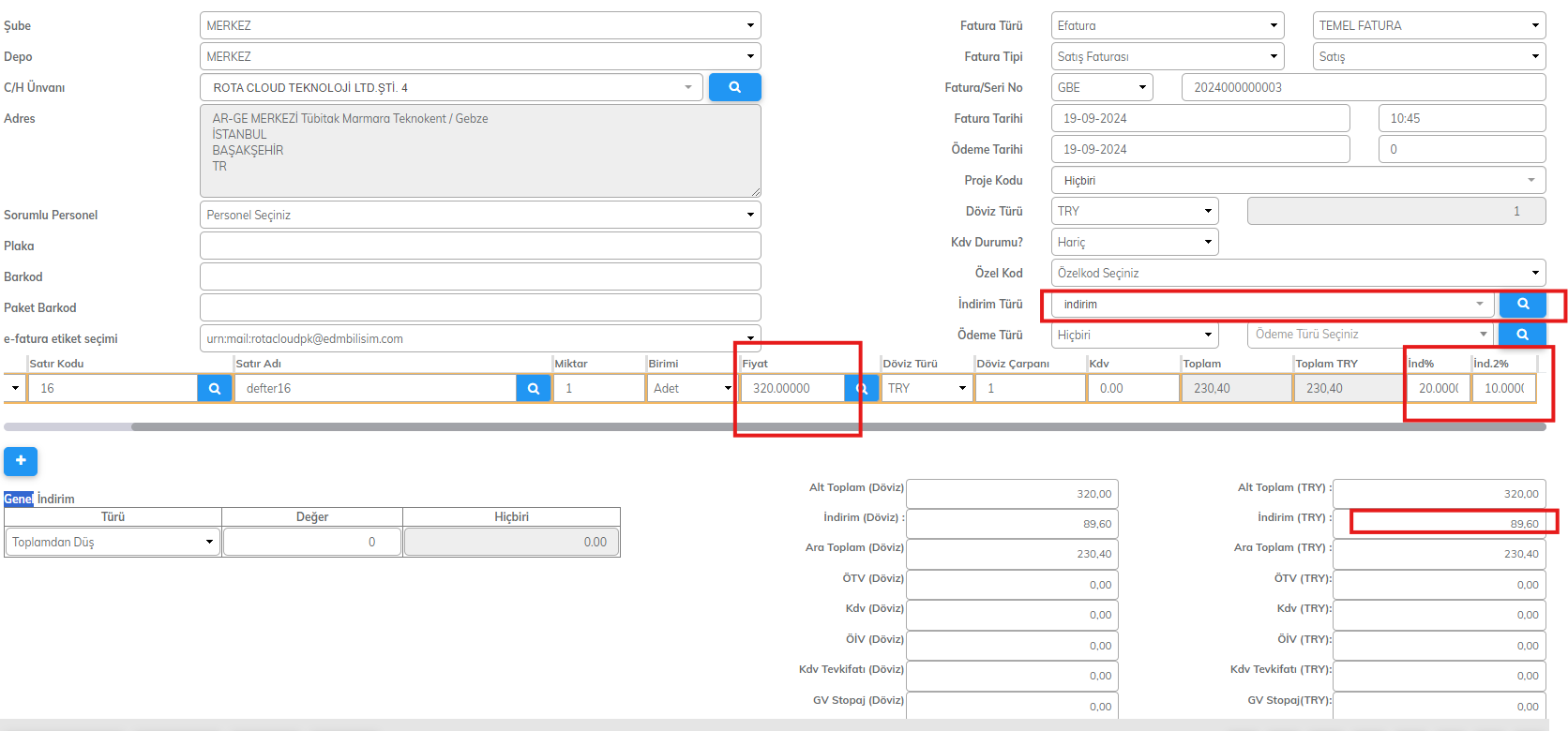Click the search icon next to C/H Ünvanı
This screenshot has height=731, width=1568.
[x=734, y=87]
